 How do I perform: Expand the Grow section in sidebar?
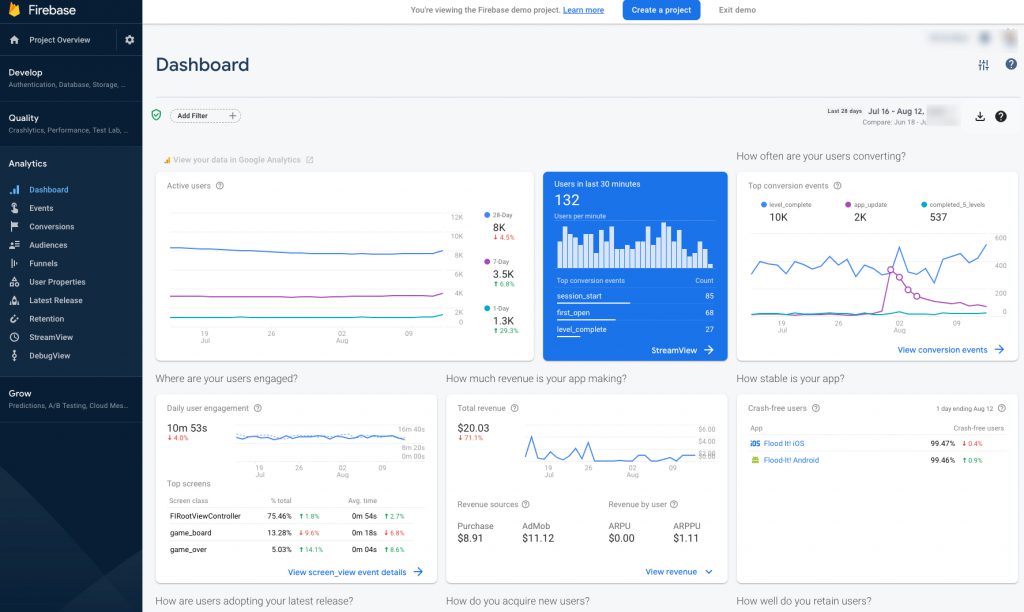coord(71,399)
